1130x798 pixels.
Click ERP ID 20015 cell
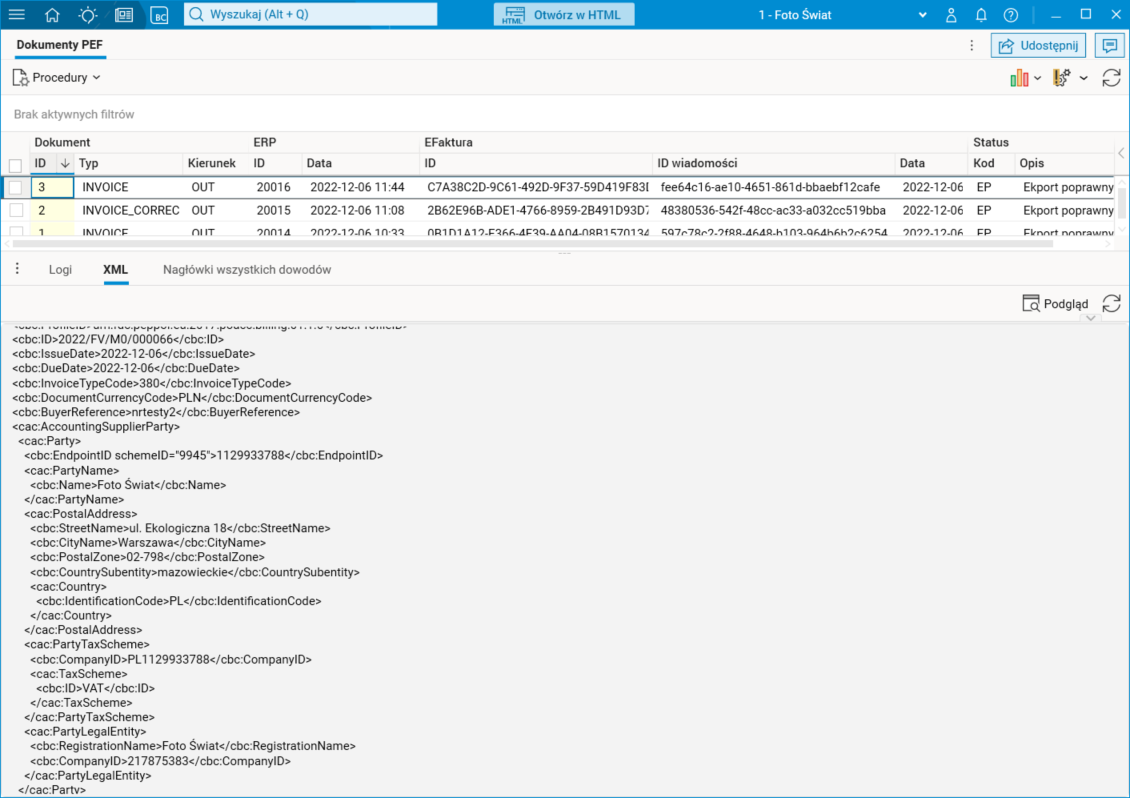coord(273,210)
